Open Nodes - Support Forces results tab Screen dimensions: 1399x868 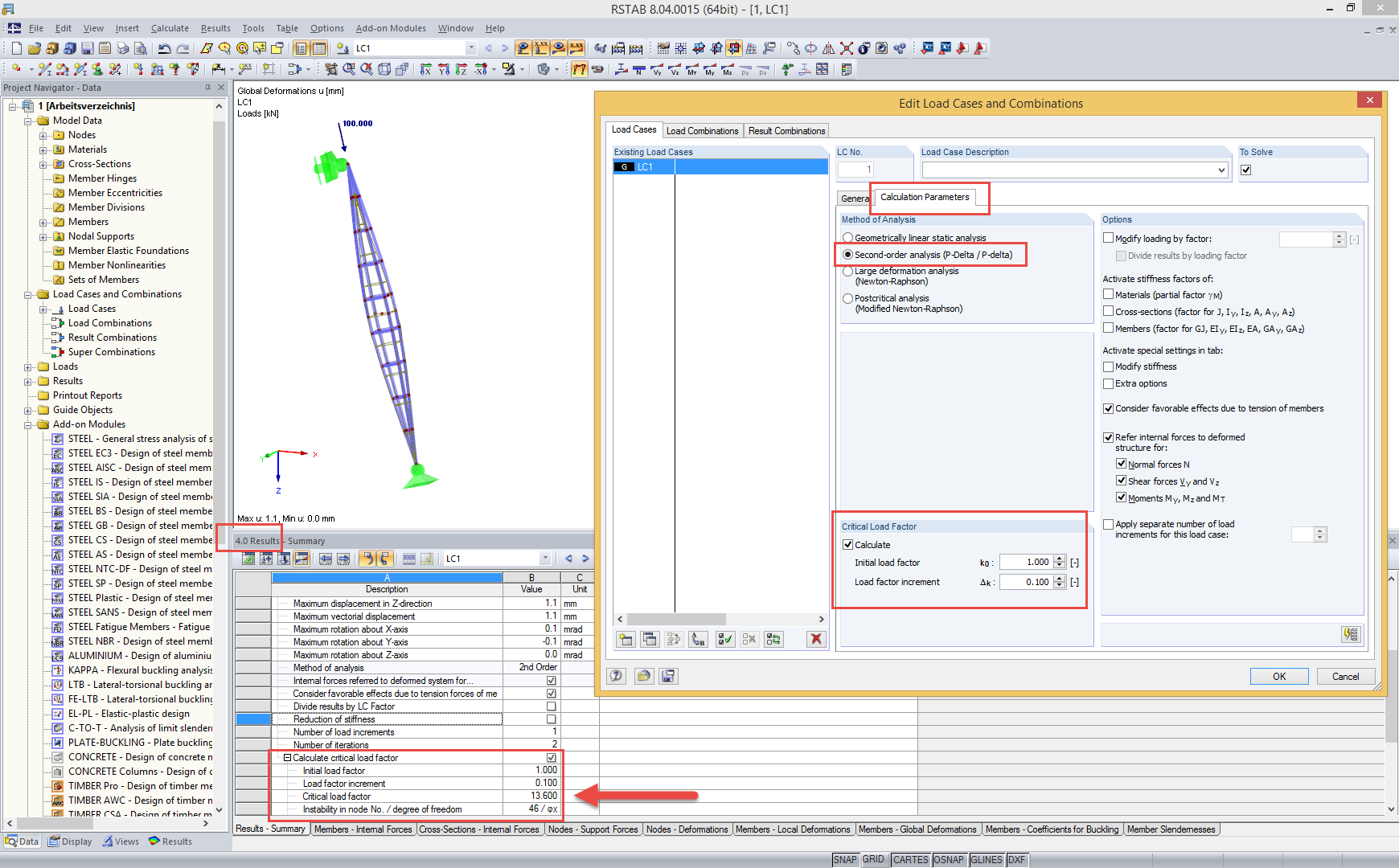[x=593, y=829]
